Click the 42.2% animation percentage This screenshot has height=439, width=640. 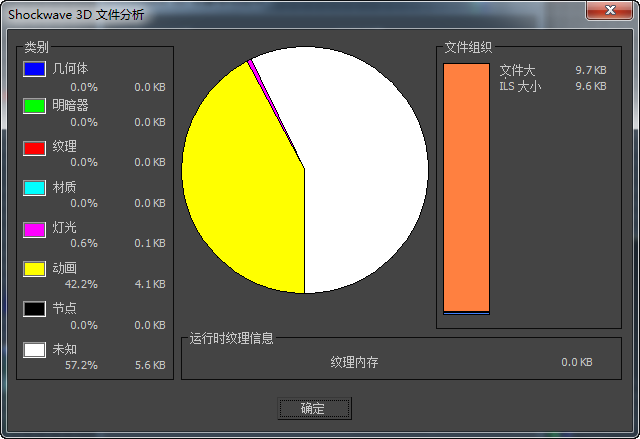[81, 284]
